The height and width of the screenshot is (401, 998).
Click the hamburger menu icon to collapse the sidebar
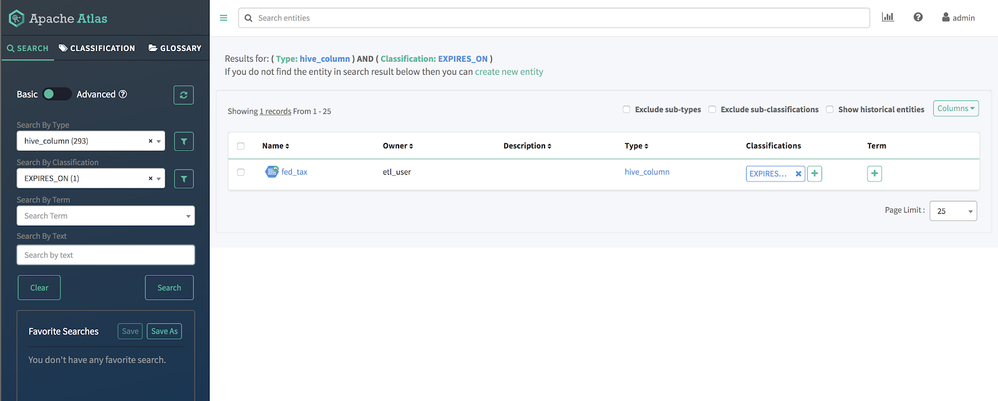tap(223, 18)
